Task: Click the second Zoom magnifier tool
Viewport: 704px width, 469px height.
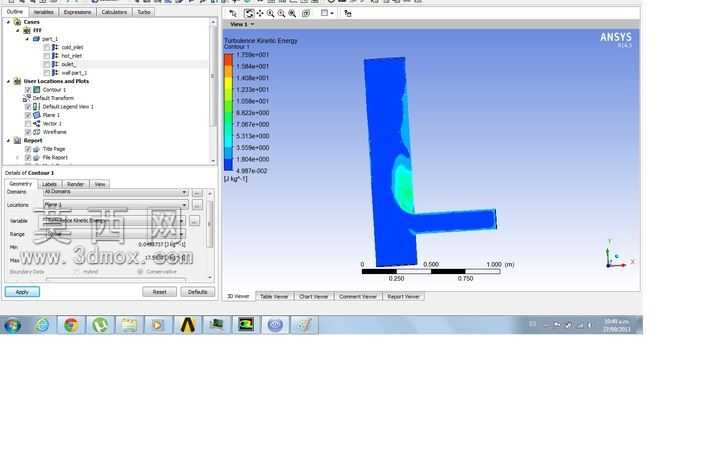Action: tap(282, 13)
